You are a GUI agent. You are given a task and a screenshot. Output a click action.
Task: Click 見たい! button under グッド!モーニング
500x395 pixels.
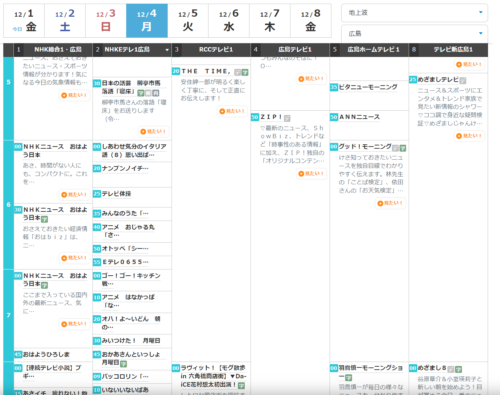click(x=390, y=203)
